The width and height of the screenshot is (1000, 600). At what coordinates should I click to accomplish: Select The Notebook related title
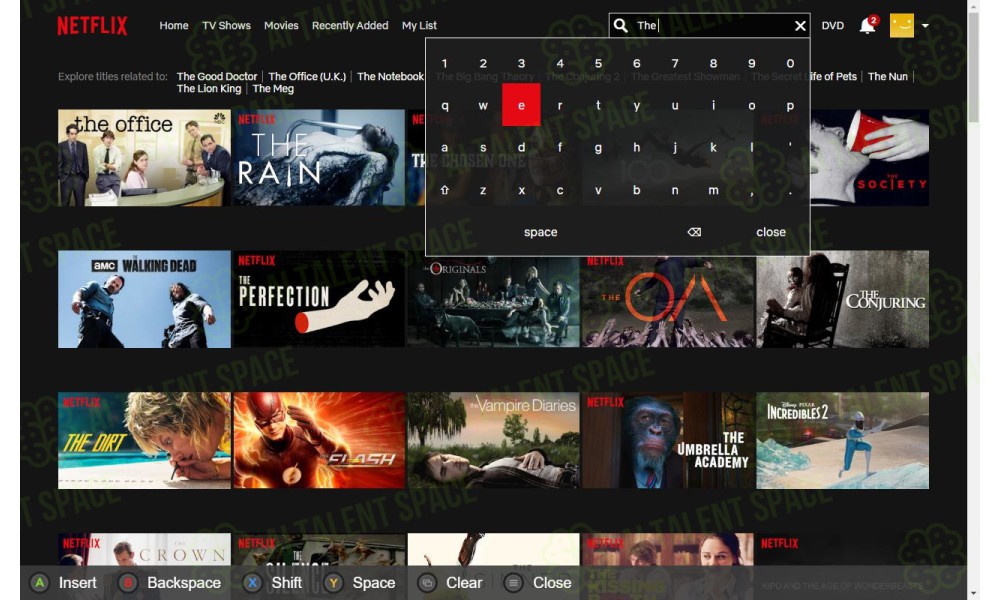tap(390, 77)
